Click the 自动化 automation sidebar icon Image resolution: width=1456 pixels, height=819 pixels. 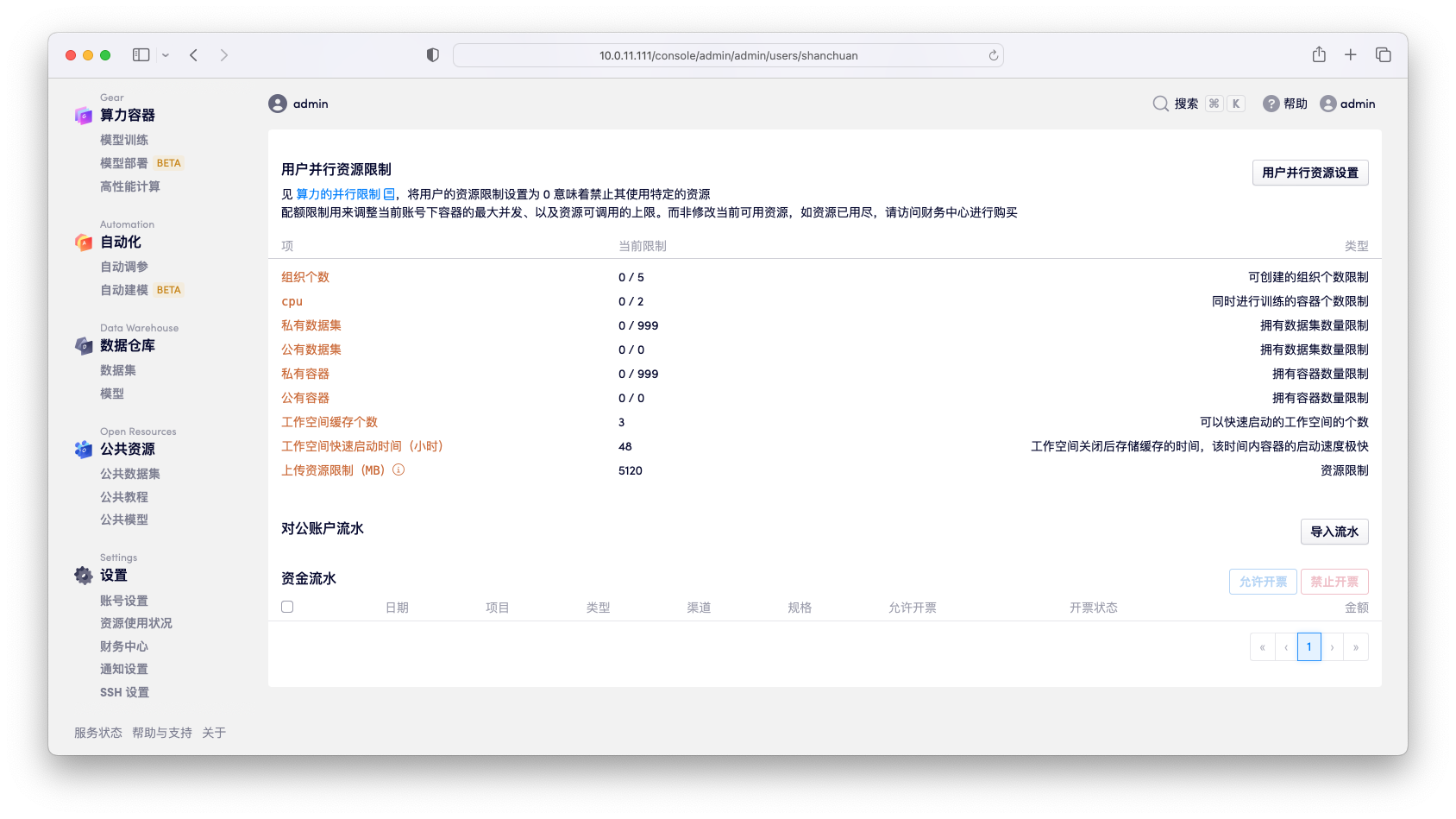84,243
